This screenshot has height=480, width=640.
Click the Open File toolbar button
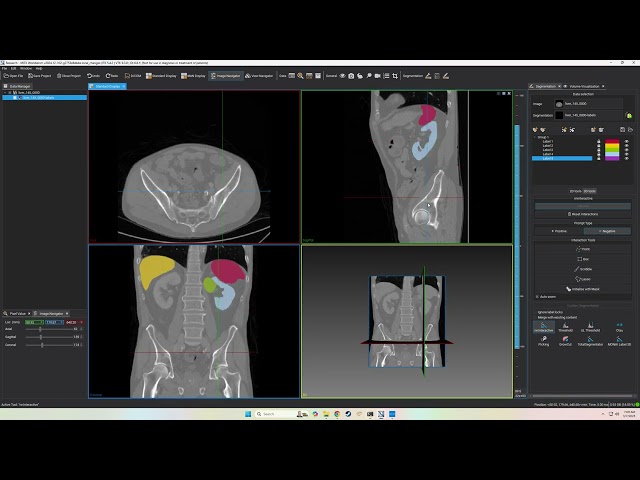click(x=13, y=76)
